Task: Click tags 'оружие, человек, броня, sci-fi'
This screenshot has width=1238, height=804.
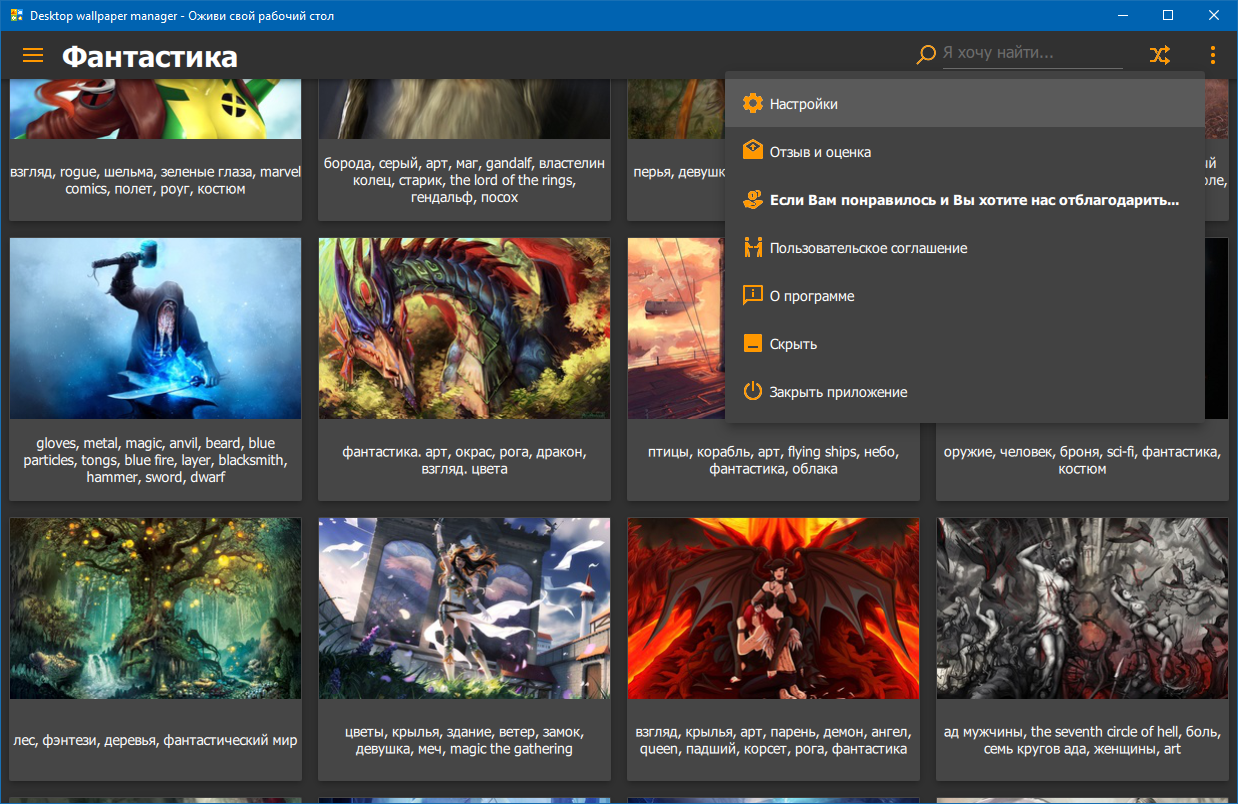Action: (1082, 460)
